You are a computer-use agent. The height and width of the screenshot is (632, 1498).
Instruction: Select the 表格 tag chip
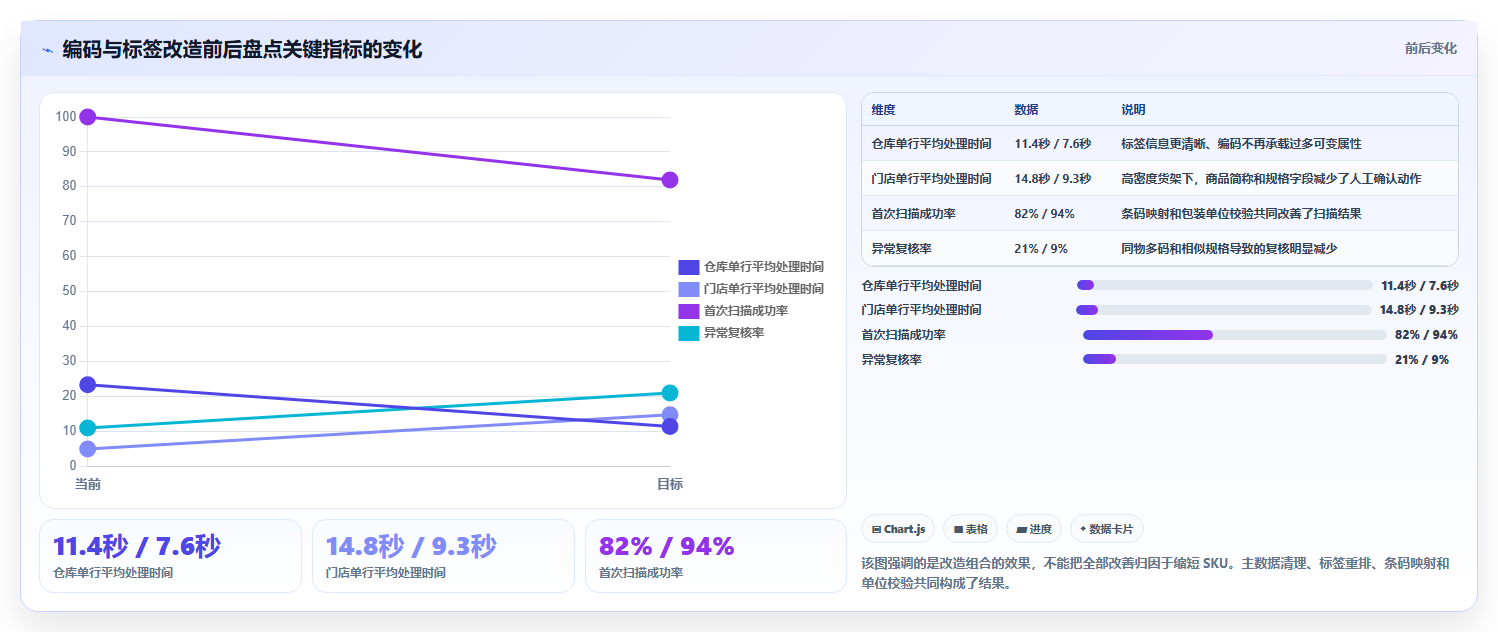(970, 529)
